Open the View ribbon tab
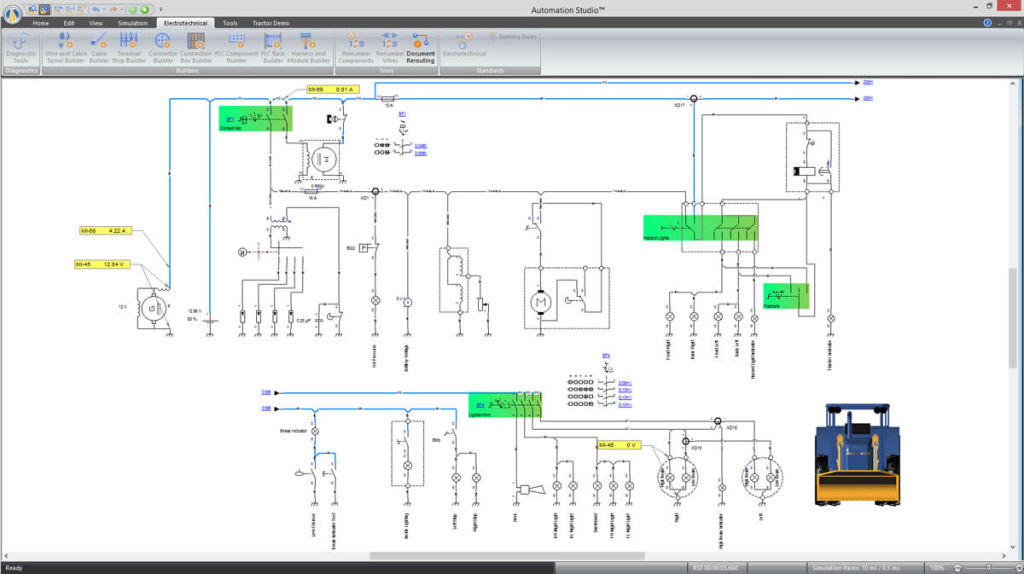The height and width of the screenshot is (574, 1024). (x=95, y=23)
